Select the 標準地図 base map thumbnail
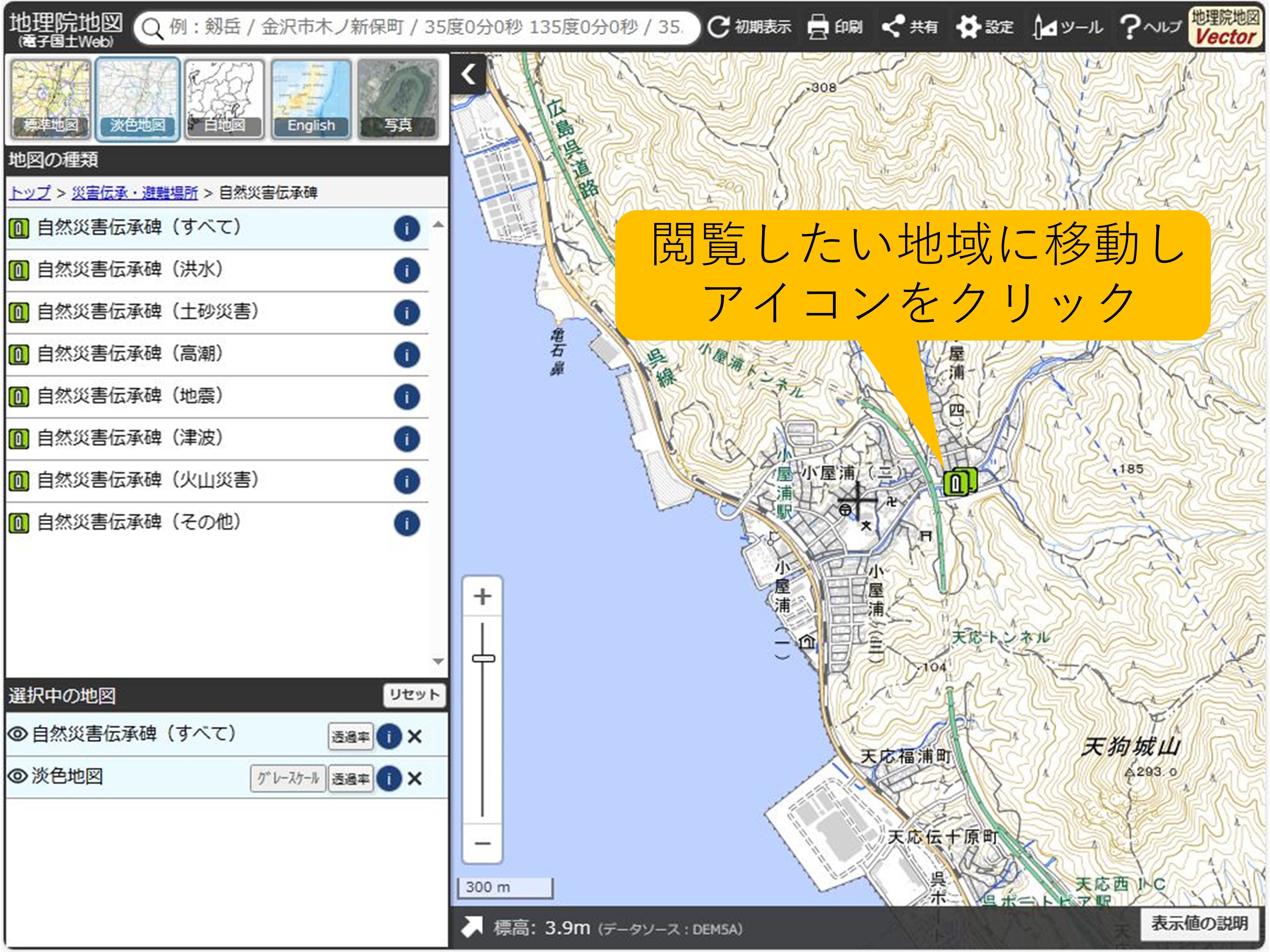Screen dimensions: 1270x952 (x=51, y=99)
